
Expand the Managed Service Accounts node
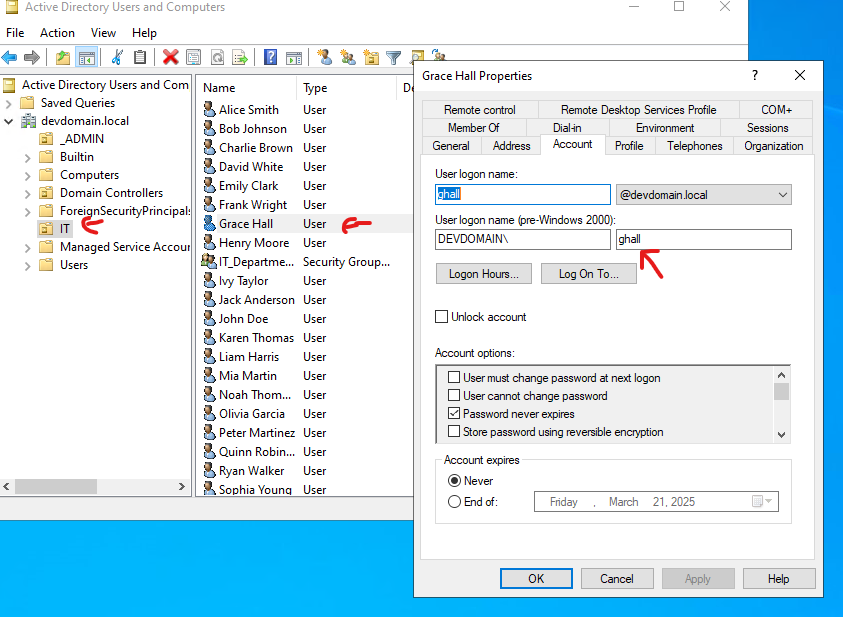coord(27,248)
